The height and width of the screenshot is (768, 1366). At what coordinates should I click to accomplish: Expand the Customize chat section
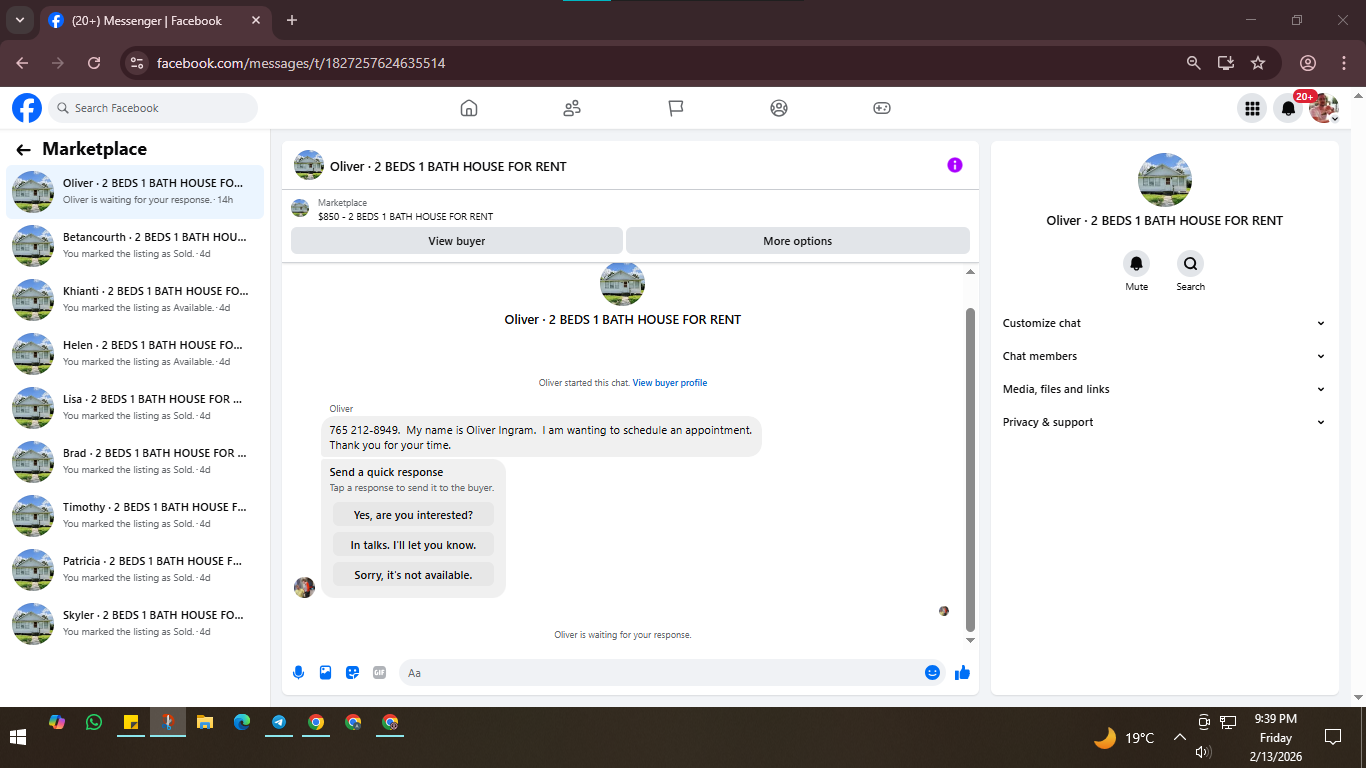tap(1164, 323)
